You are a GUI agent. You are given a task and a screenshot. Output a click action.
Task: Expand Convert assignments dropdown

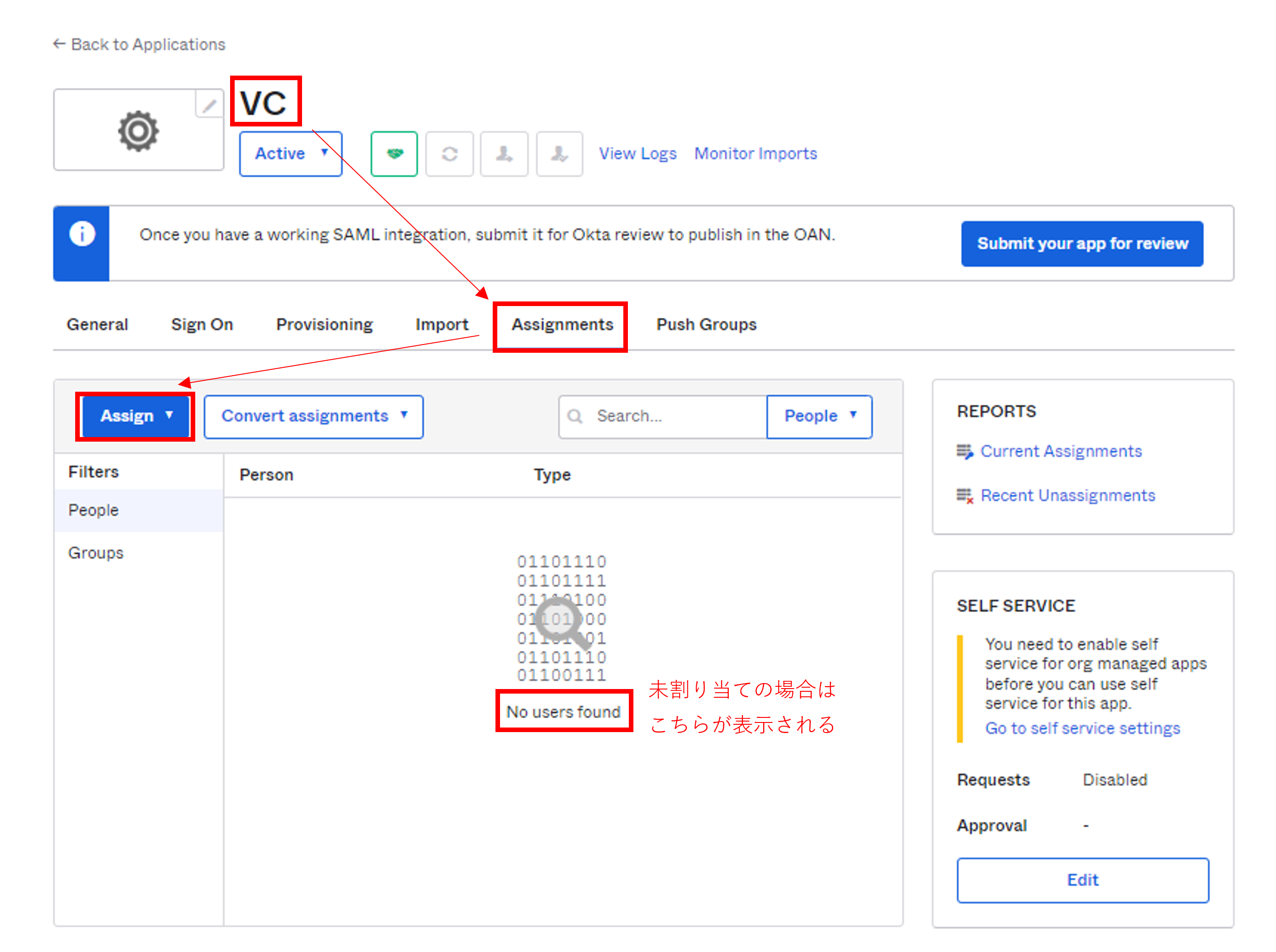point(313,416)
